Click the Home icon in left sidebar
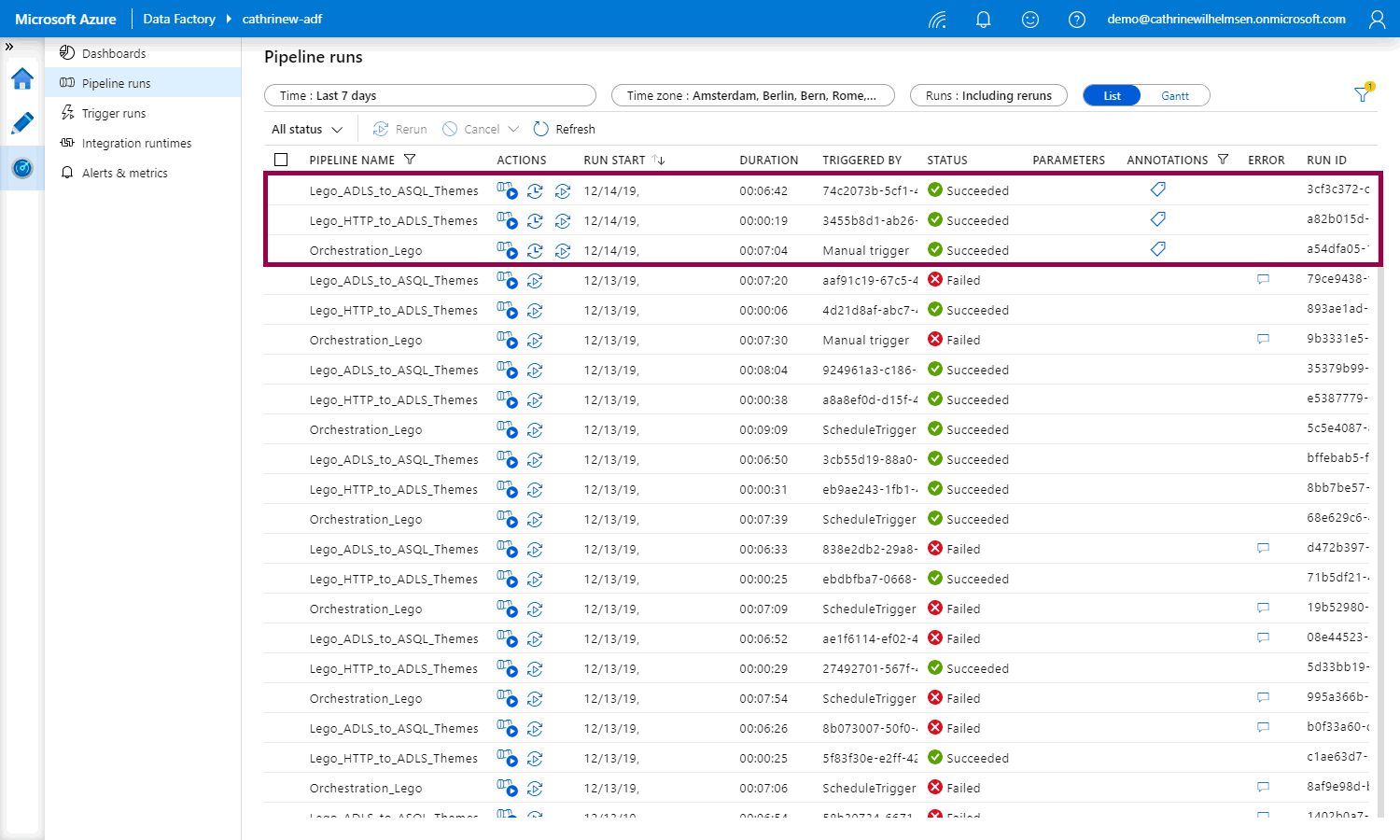 pos(22,78)
